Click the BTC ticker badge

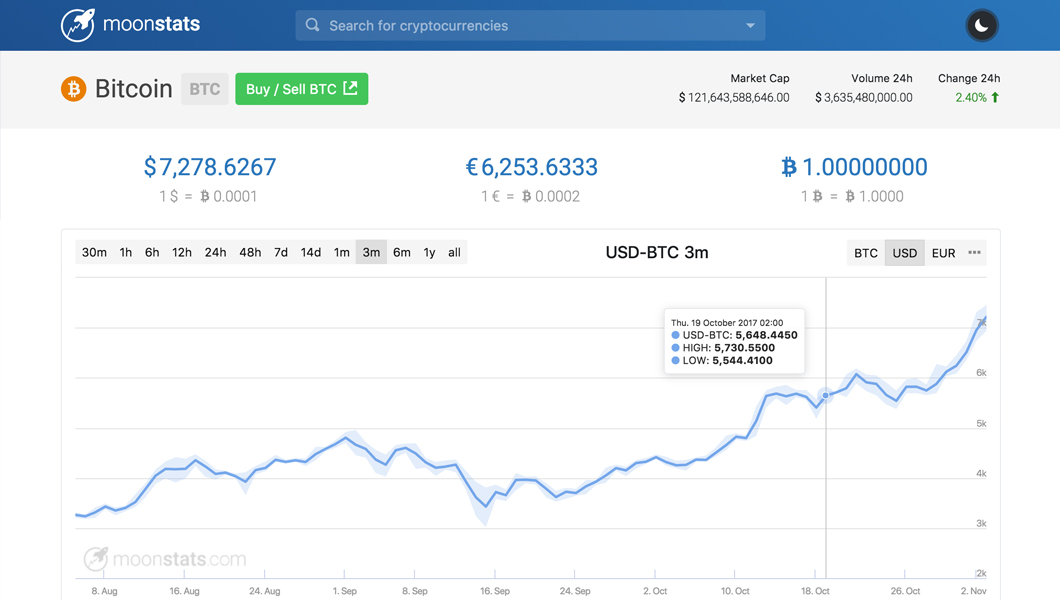[205, 89]
